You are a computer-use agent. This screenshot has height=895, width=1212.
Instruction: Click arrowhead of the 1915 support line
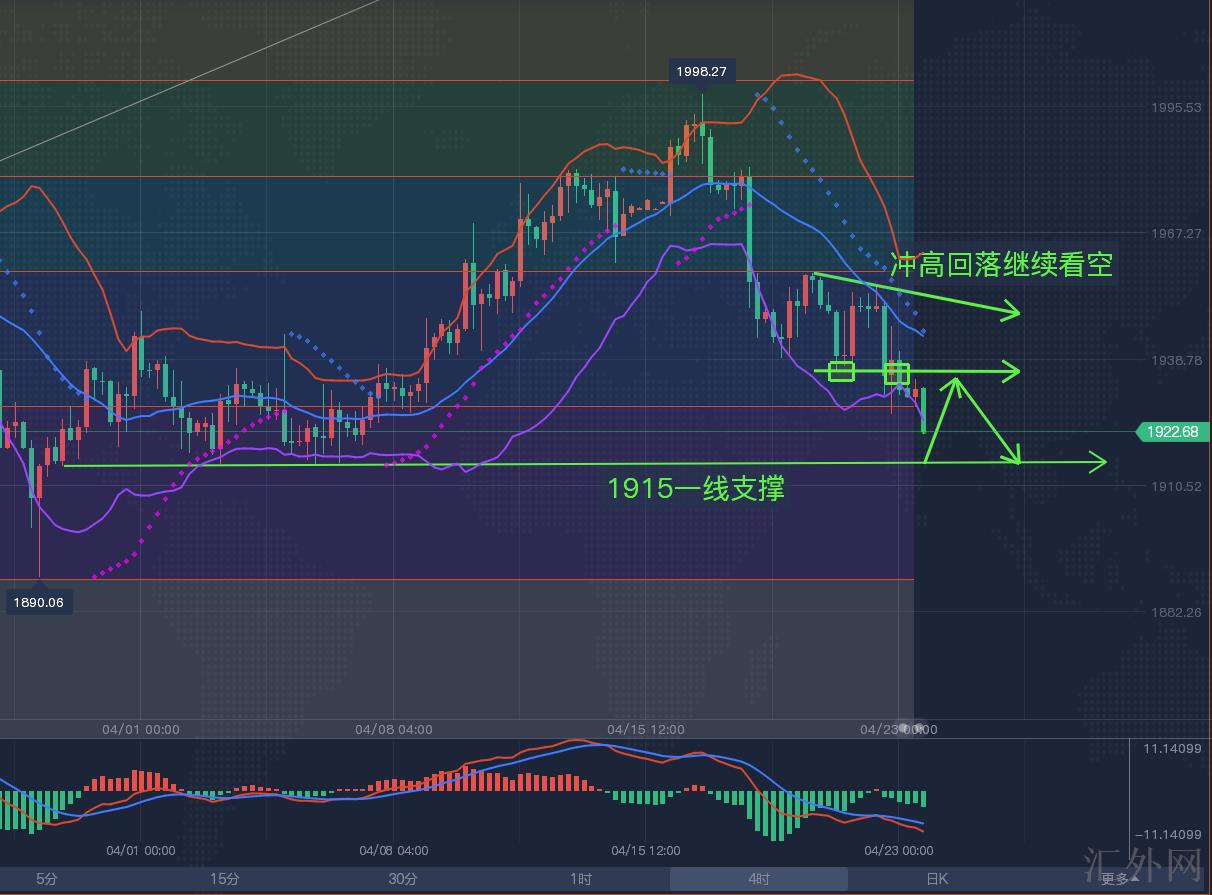(x=1099, y=462)
